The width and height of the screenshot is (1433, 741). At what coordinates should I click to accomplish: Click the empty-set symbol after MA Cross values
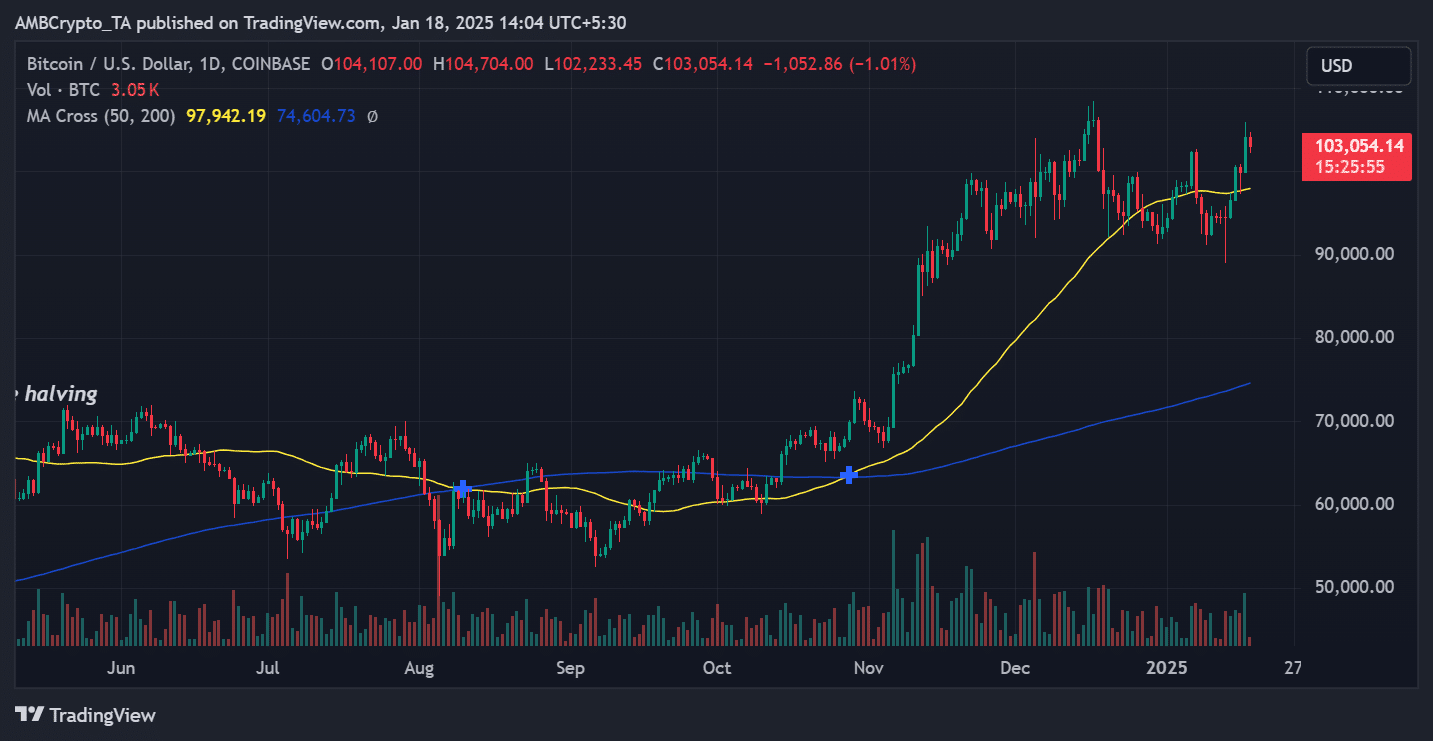(x=372, y=116)
